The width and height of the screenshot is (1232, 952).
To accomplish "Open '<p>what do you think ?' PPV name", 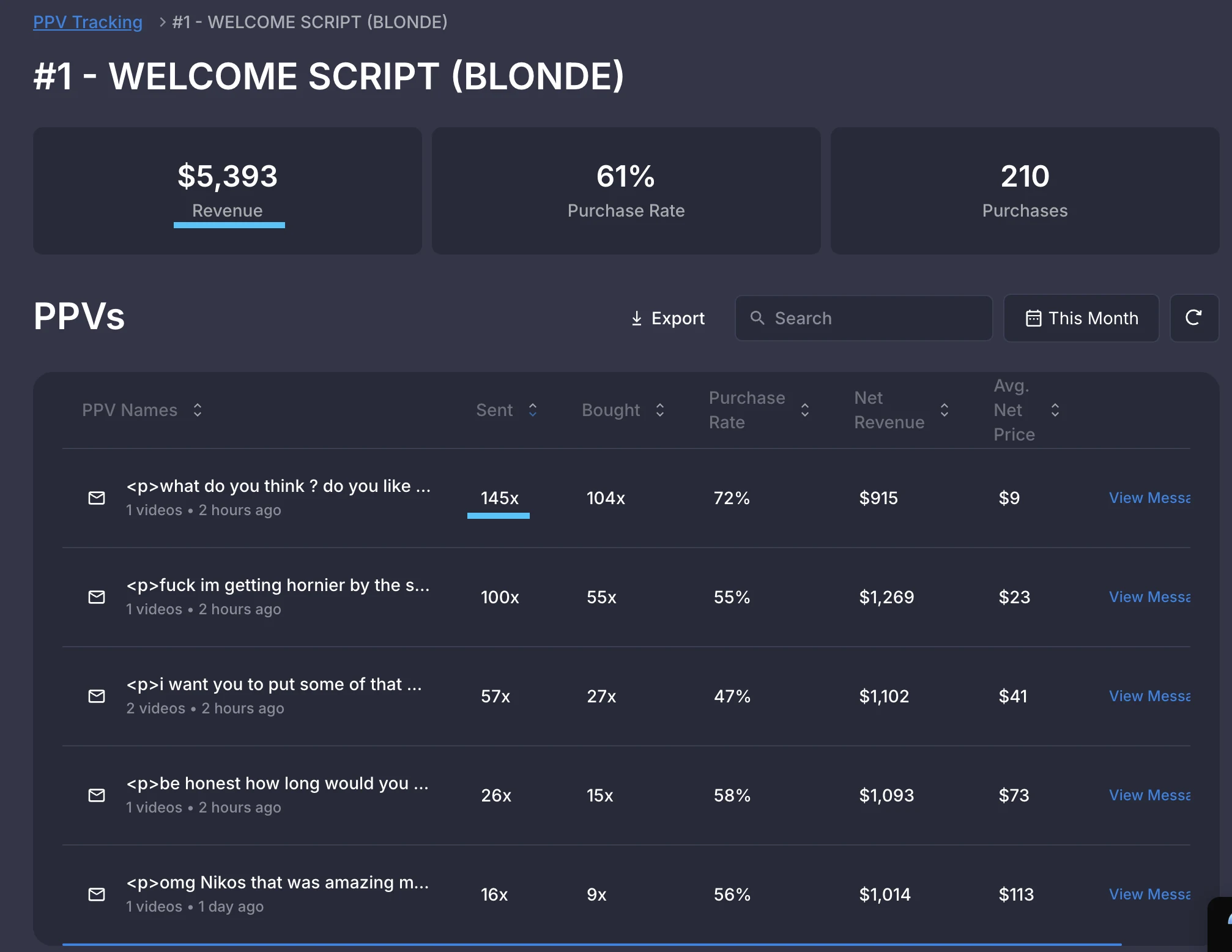I will pyautogui.click(x=278, y=486).
